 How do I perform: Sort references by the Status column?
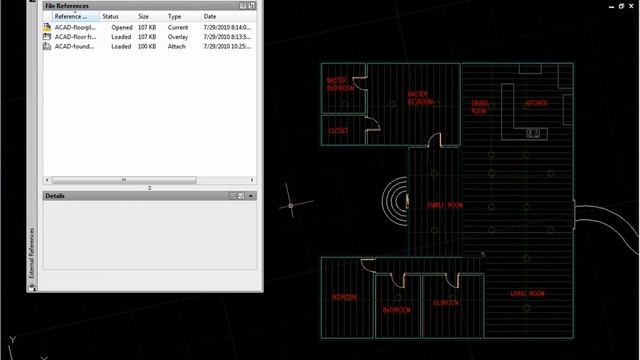117,16
